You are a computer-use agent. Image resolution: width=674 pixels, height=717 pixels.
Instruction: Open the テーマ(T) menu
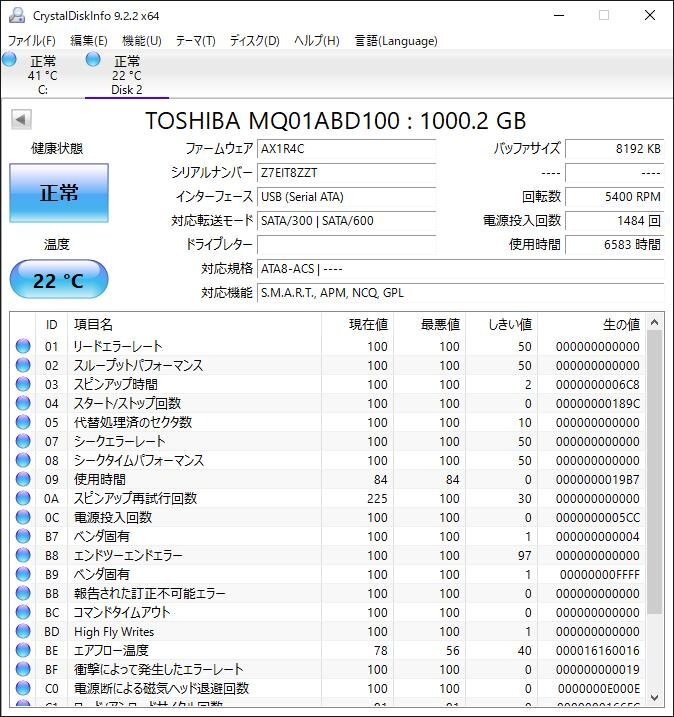pos(196,41)
